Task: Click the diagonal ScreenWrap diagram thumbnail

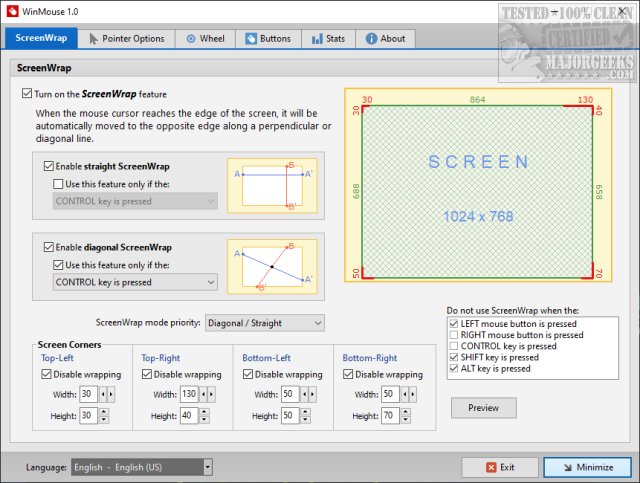Action: click(x=272, y=267)
